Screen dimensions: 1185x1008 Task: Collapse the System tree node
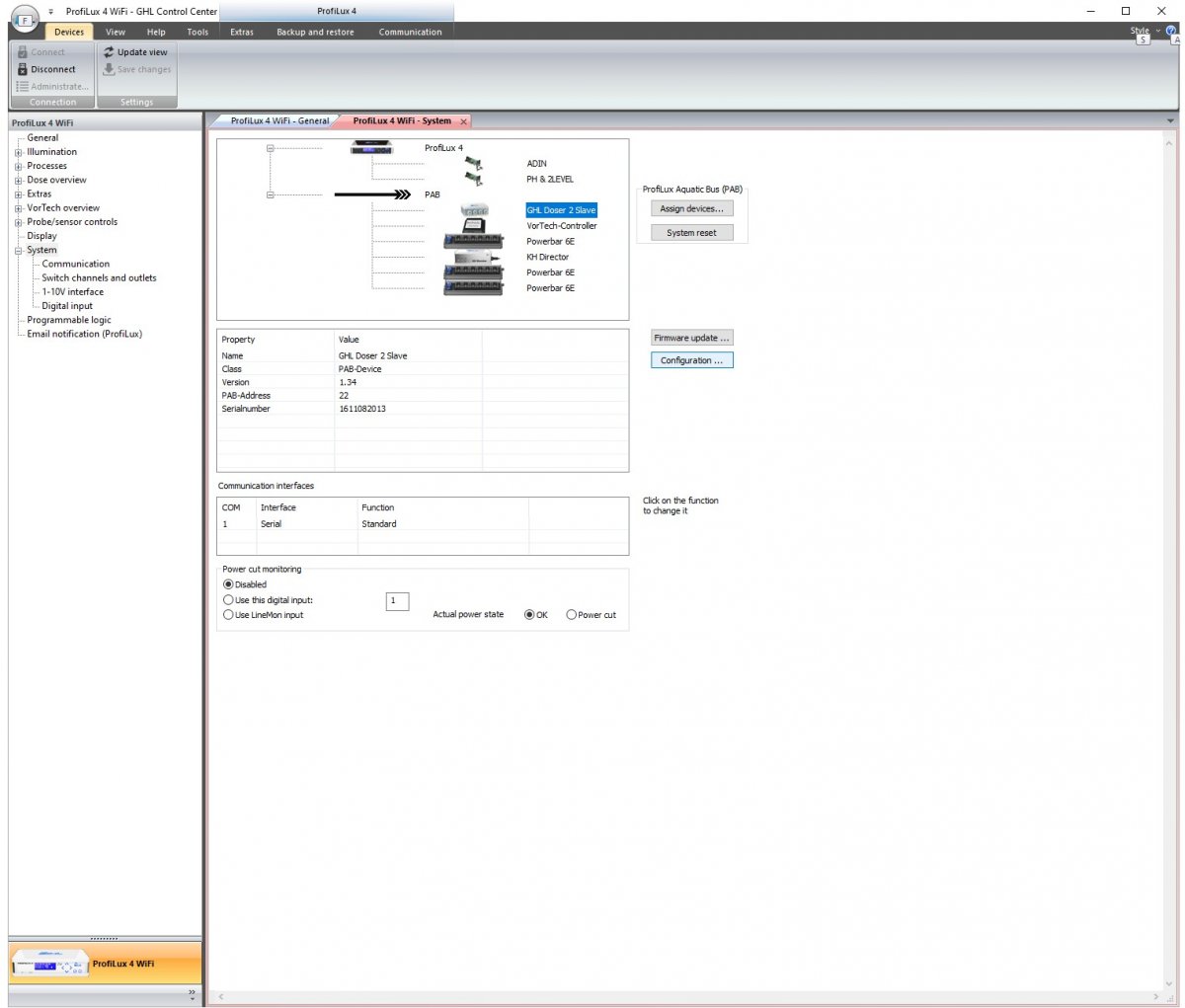(18, 251)
